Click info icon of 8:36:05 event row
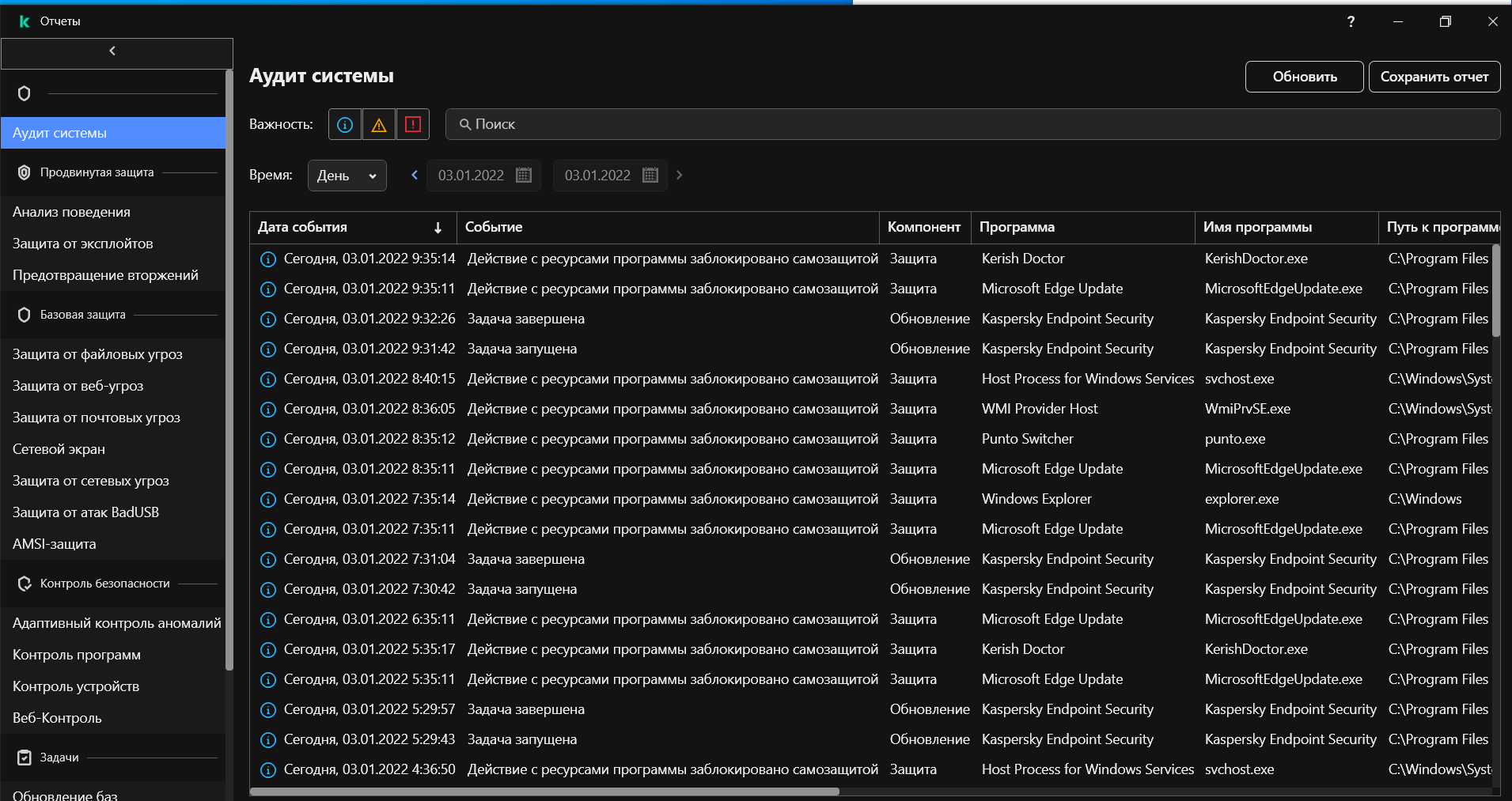This screenshot has height=801, width=1512. click(268, 410)
